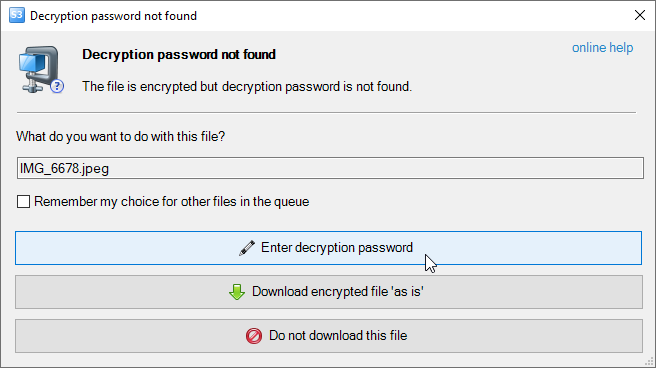Select Do not download this file

click(x=329, y=336)
